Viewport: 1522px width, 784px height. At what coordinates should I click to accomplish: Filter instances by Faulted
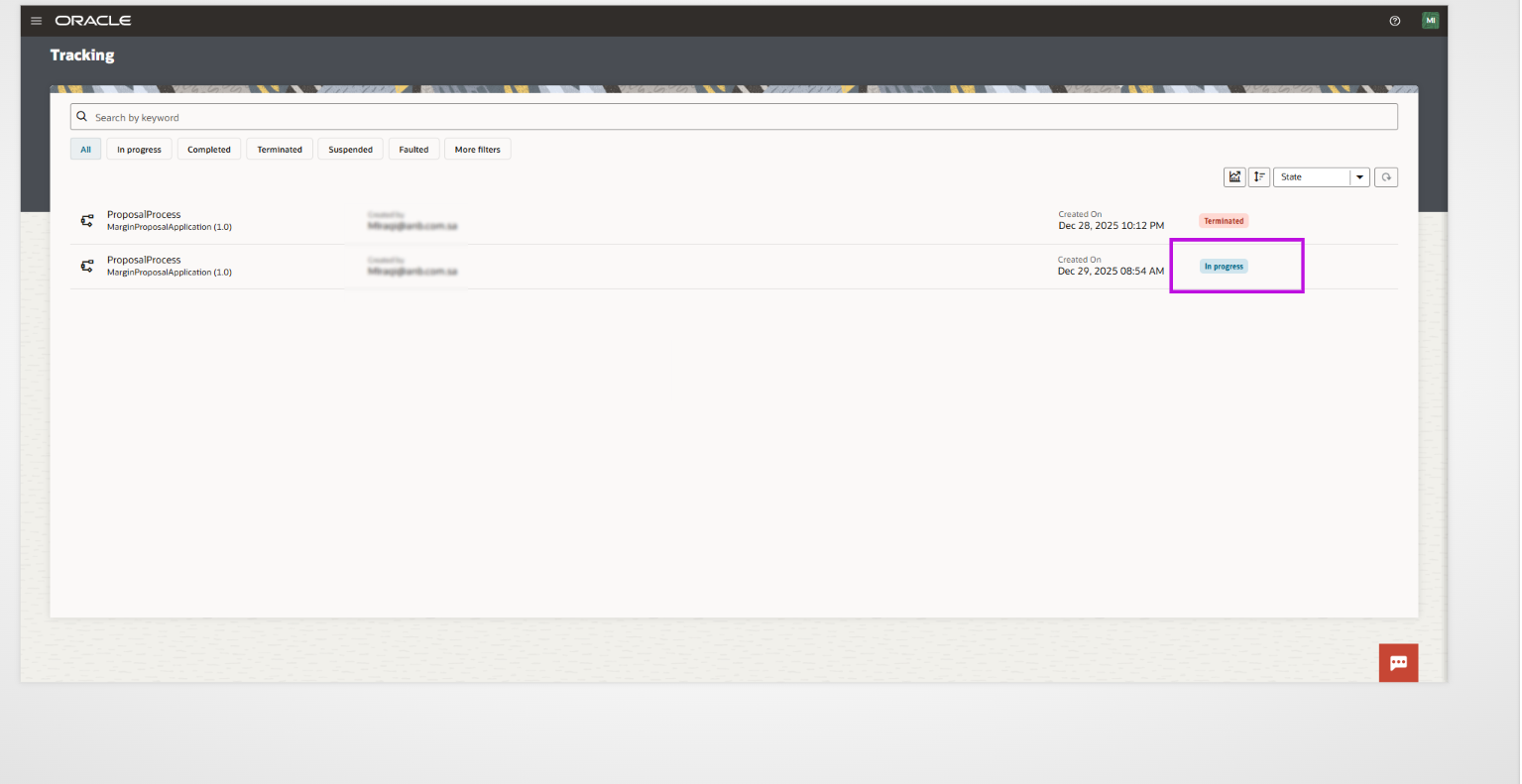click(x=413, y=150)
